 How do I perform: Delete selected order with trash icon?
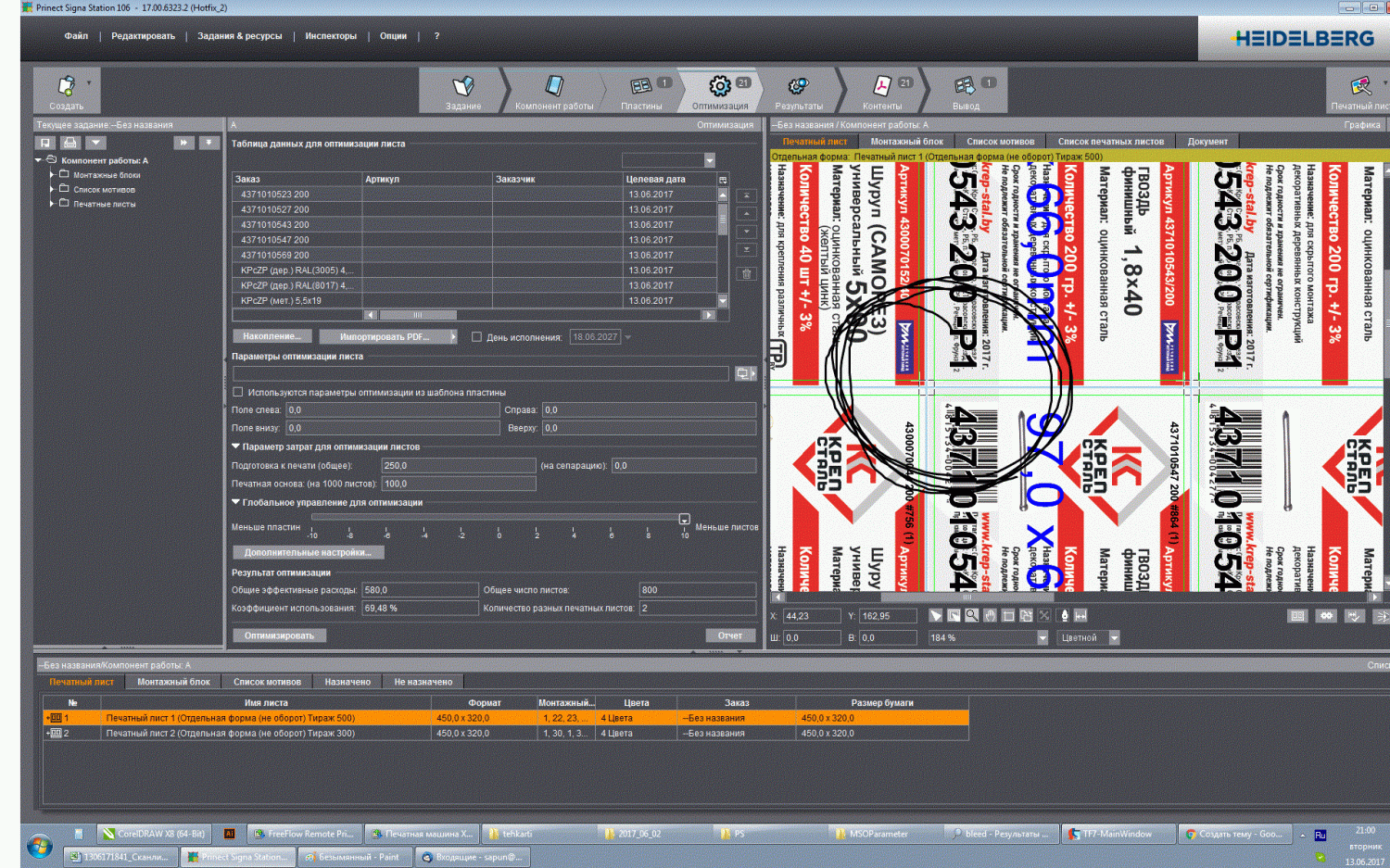point(746,273)
